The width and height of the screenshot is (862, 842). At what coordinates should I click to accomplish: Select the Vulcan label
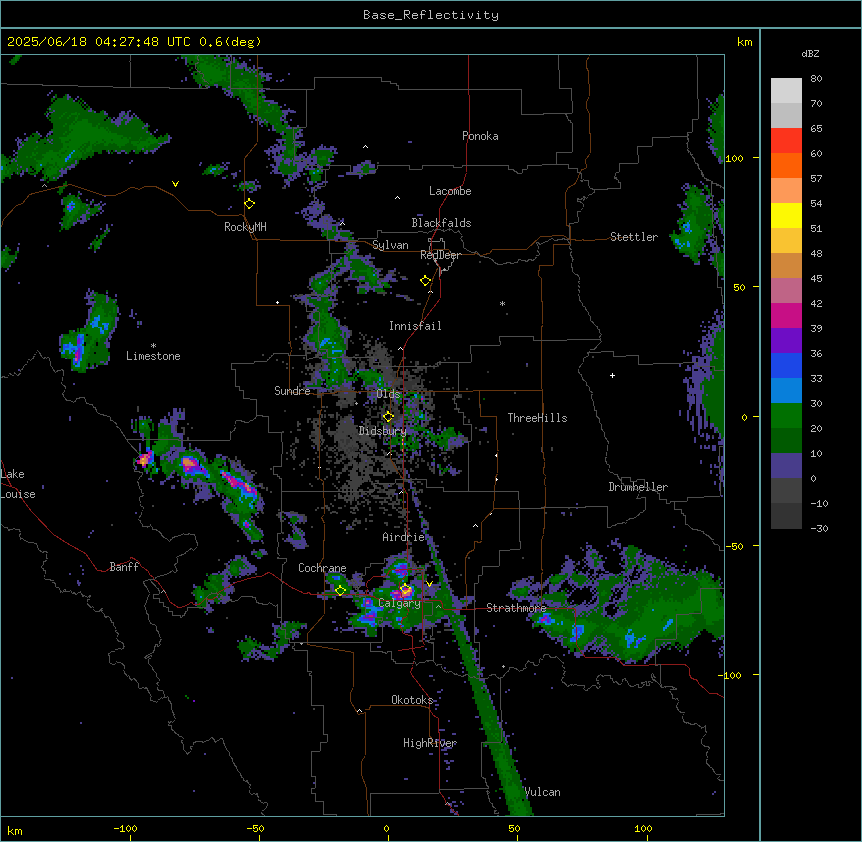tap(543, 792)
